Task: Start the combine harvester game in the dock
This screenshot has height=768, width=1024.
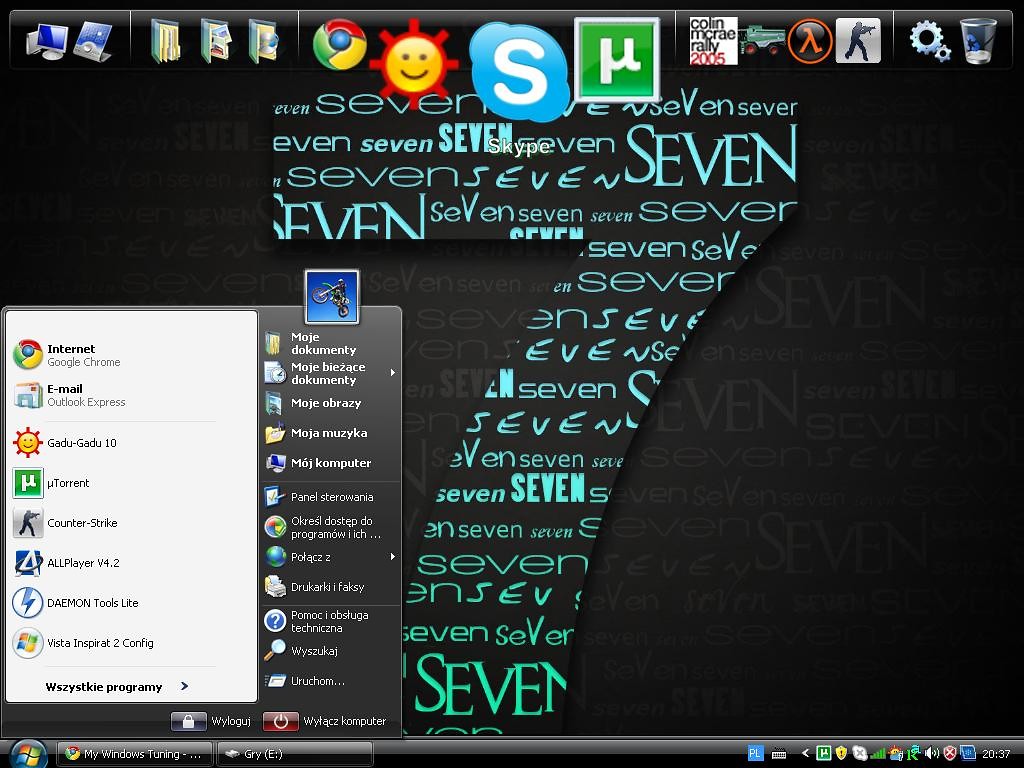Action: (762, 40)
